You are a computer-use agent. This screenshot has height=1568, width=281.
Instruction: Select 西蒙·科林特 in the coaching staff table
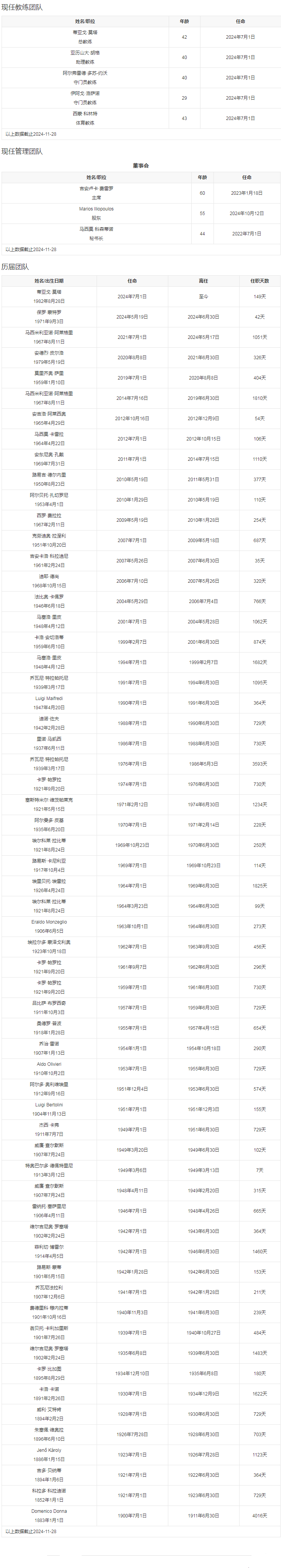pos(85,114)
